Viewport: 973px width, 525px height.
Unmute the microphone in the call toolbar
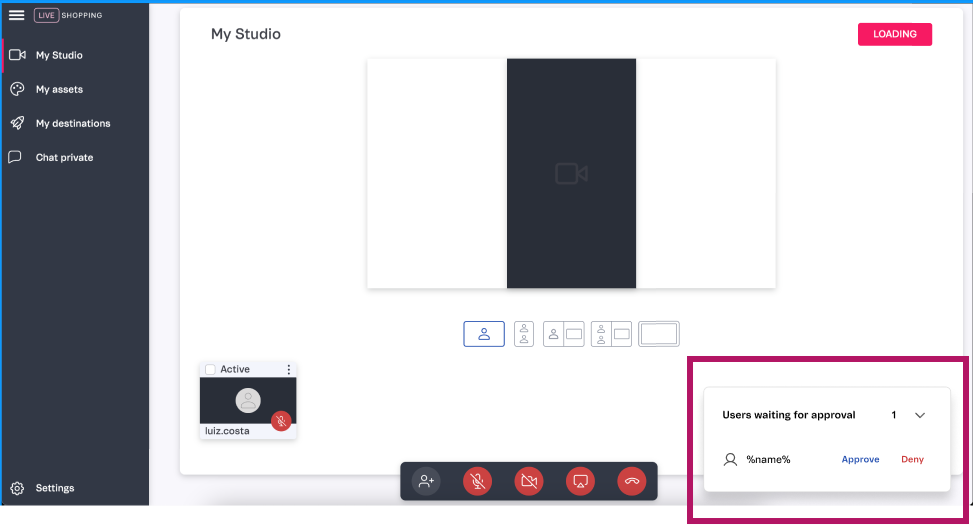pos(478,481)
